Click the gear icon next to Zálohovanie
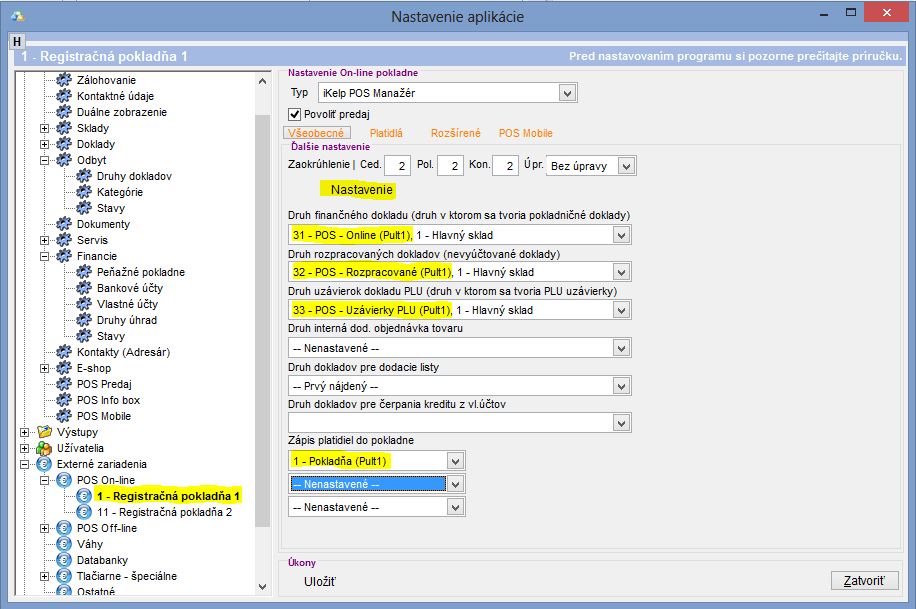The width and height of the screenshot is (916, 609). (65, 80)
